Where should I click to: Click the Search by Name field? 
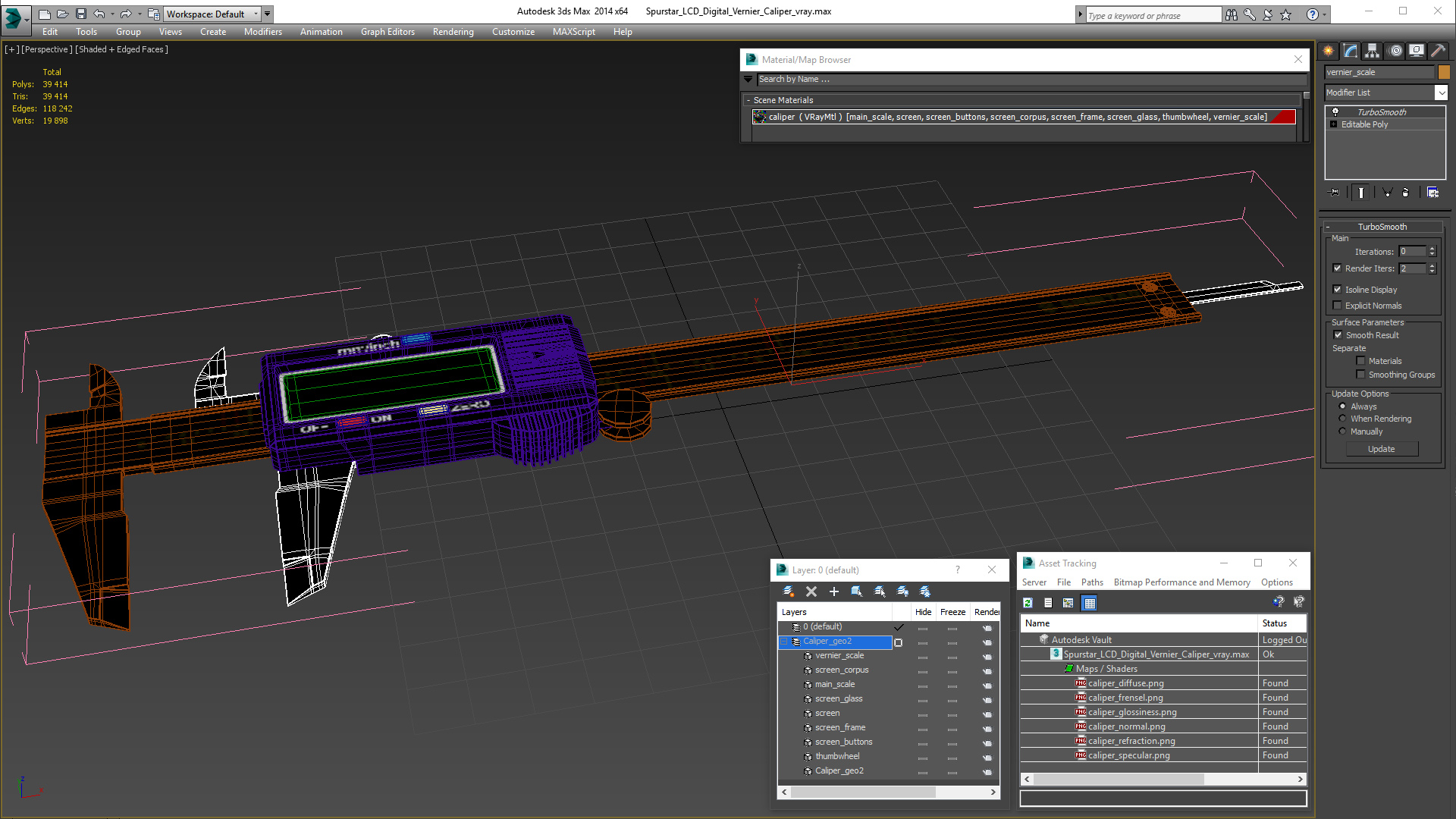tap(1031, 79)
